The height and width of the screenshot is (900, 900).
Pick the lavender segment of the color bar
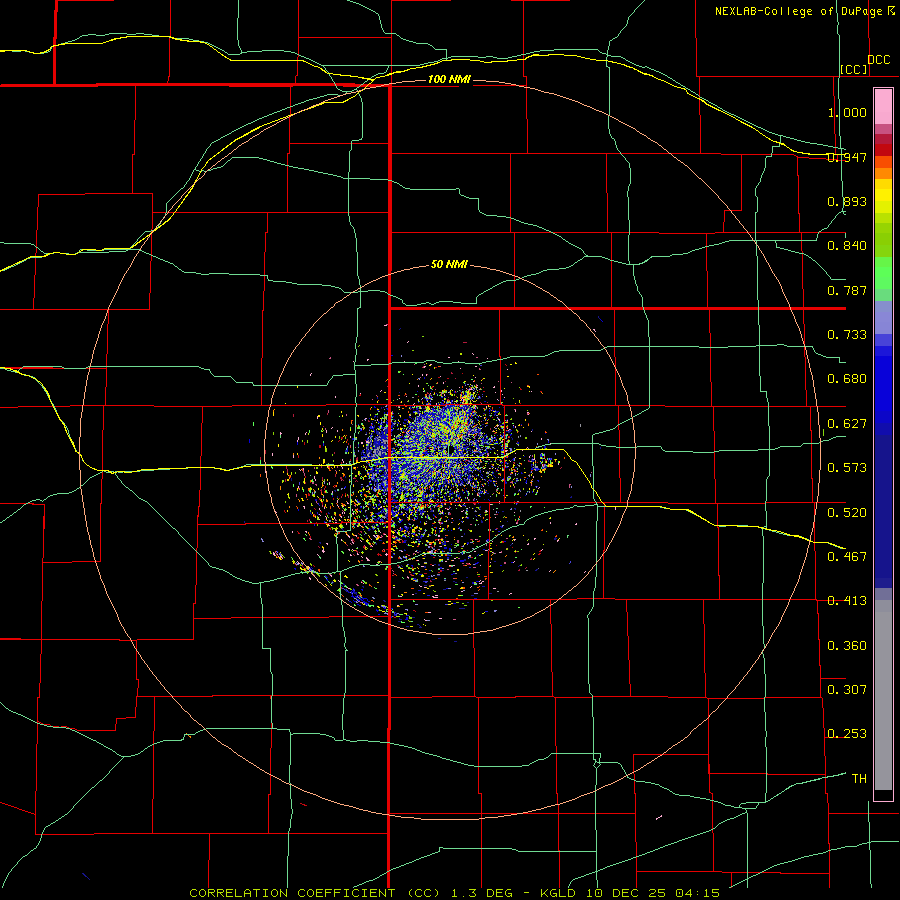pos(883,317)
